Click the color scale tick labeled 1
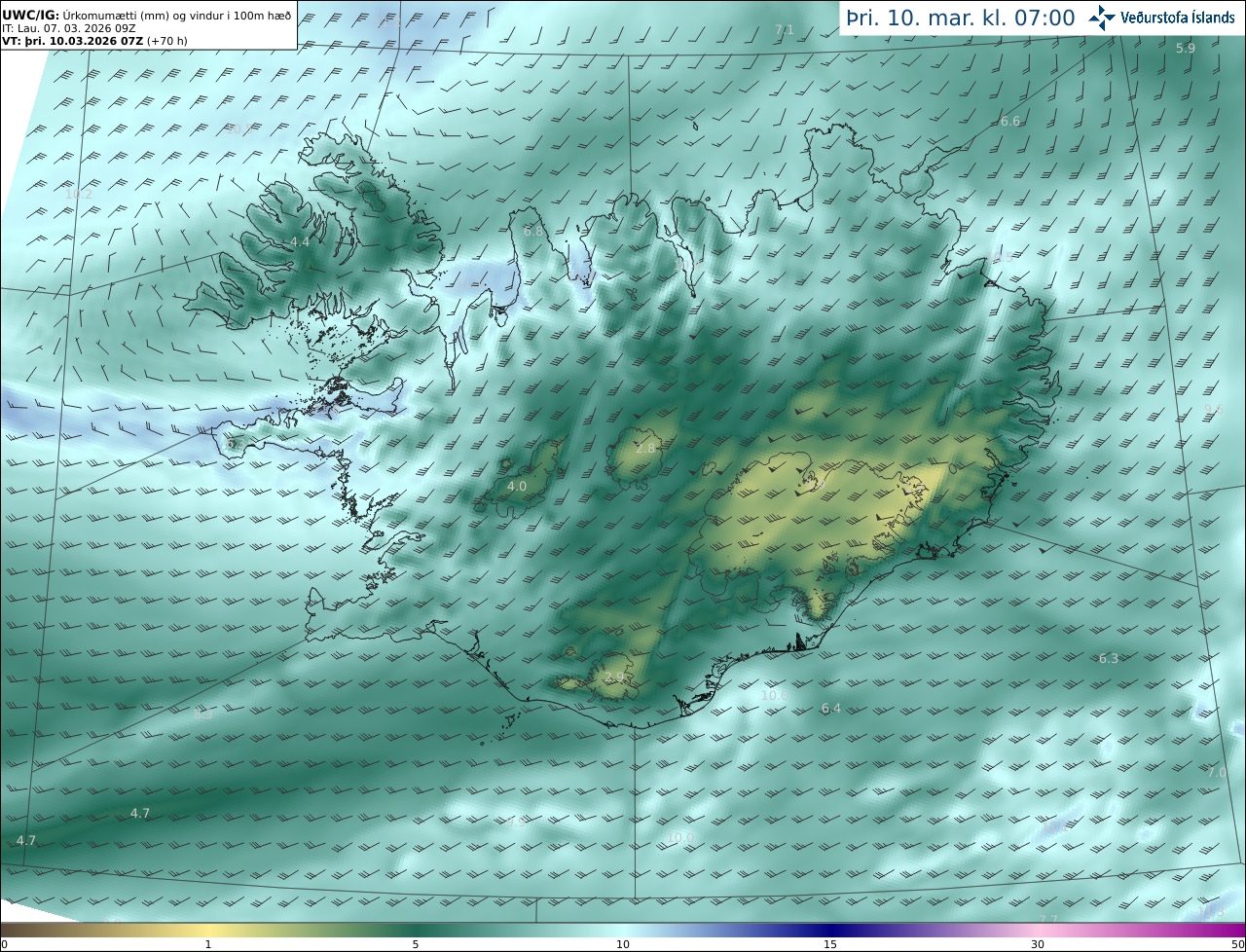This screenshot has height=952, width=1246. (x=208, y=944)
